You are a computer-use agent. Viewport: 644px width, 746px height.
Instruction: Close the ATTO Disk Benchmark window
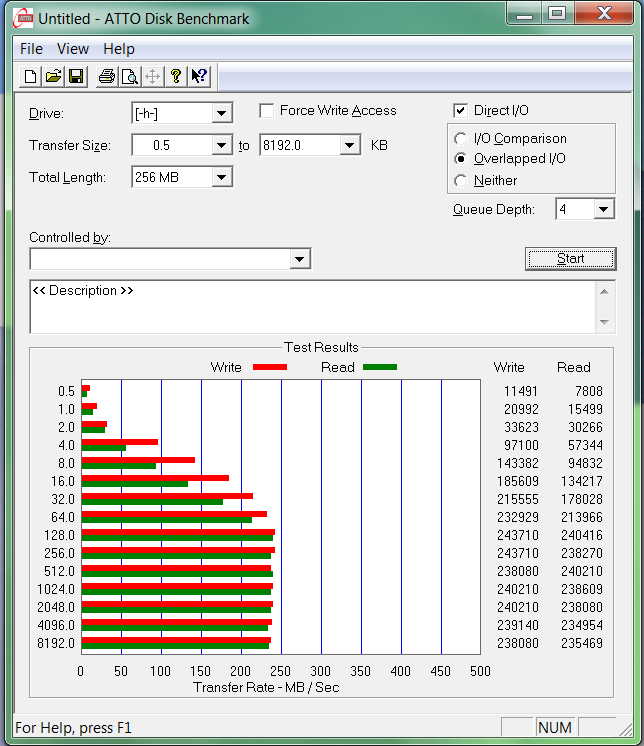pyautogui.click(x=604, y=14)
